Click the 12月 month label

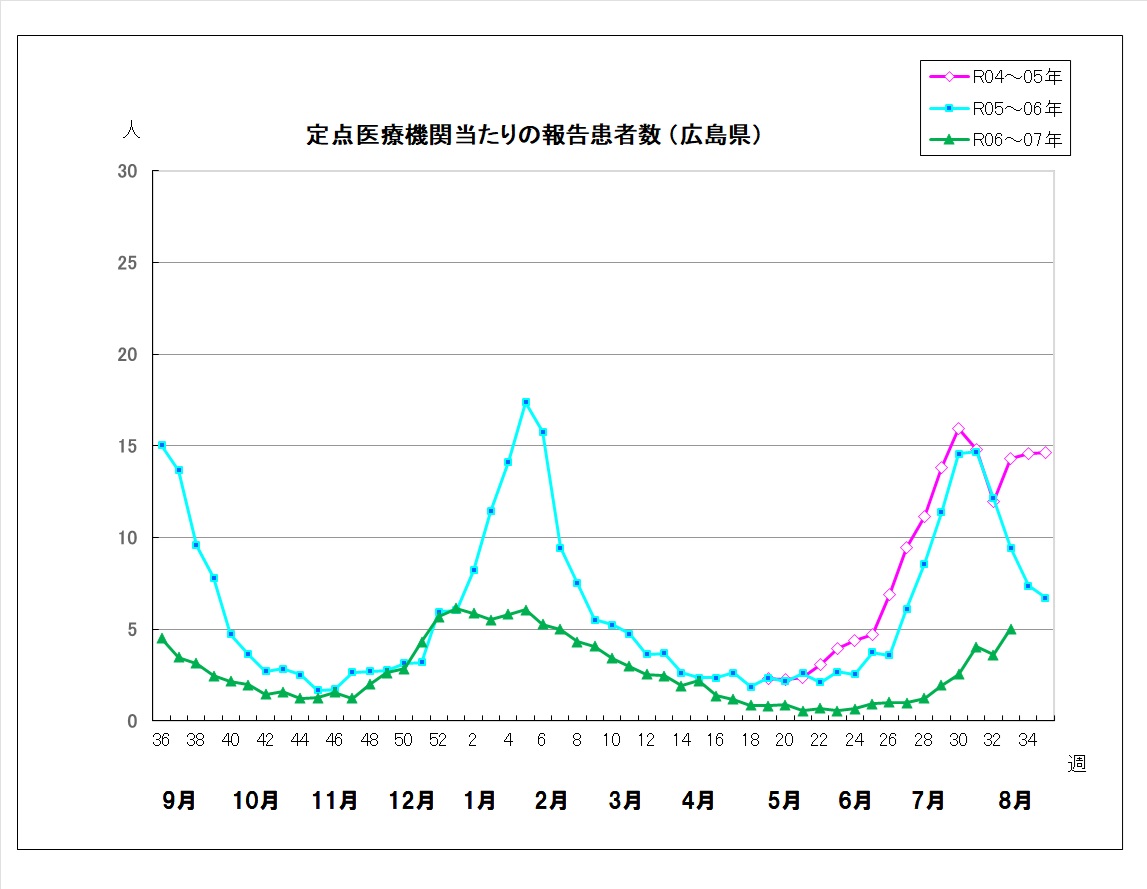click(x=412, y=800)
